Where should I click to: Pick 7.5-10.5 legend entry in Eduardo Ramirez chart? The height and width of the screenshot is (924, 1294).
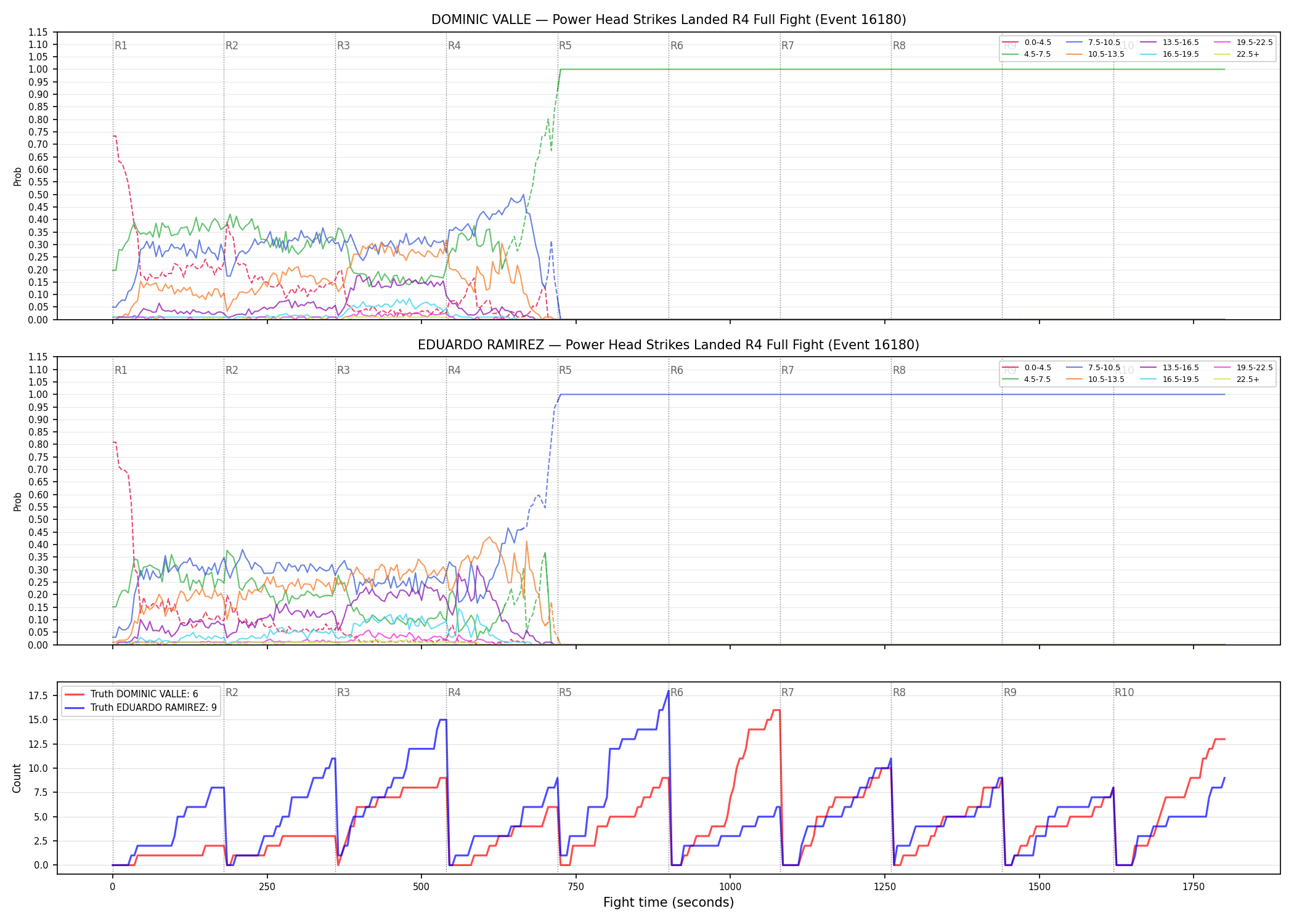1093,368
